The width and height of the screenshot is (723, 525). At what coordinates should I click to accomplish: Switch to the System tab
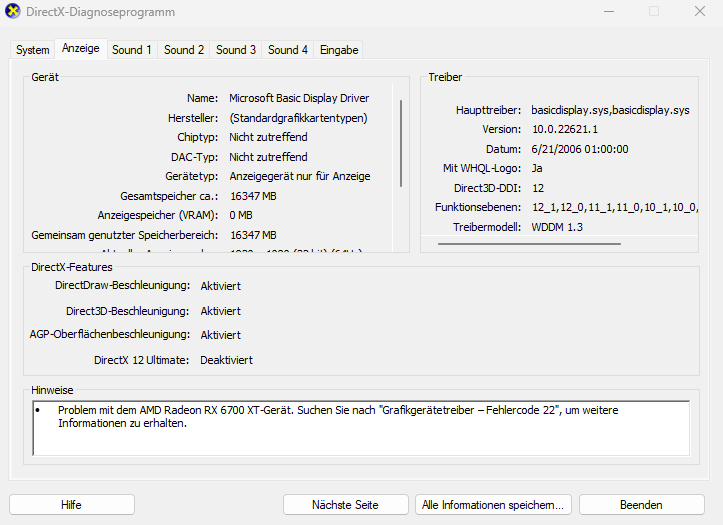[x=32, y=50]
